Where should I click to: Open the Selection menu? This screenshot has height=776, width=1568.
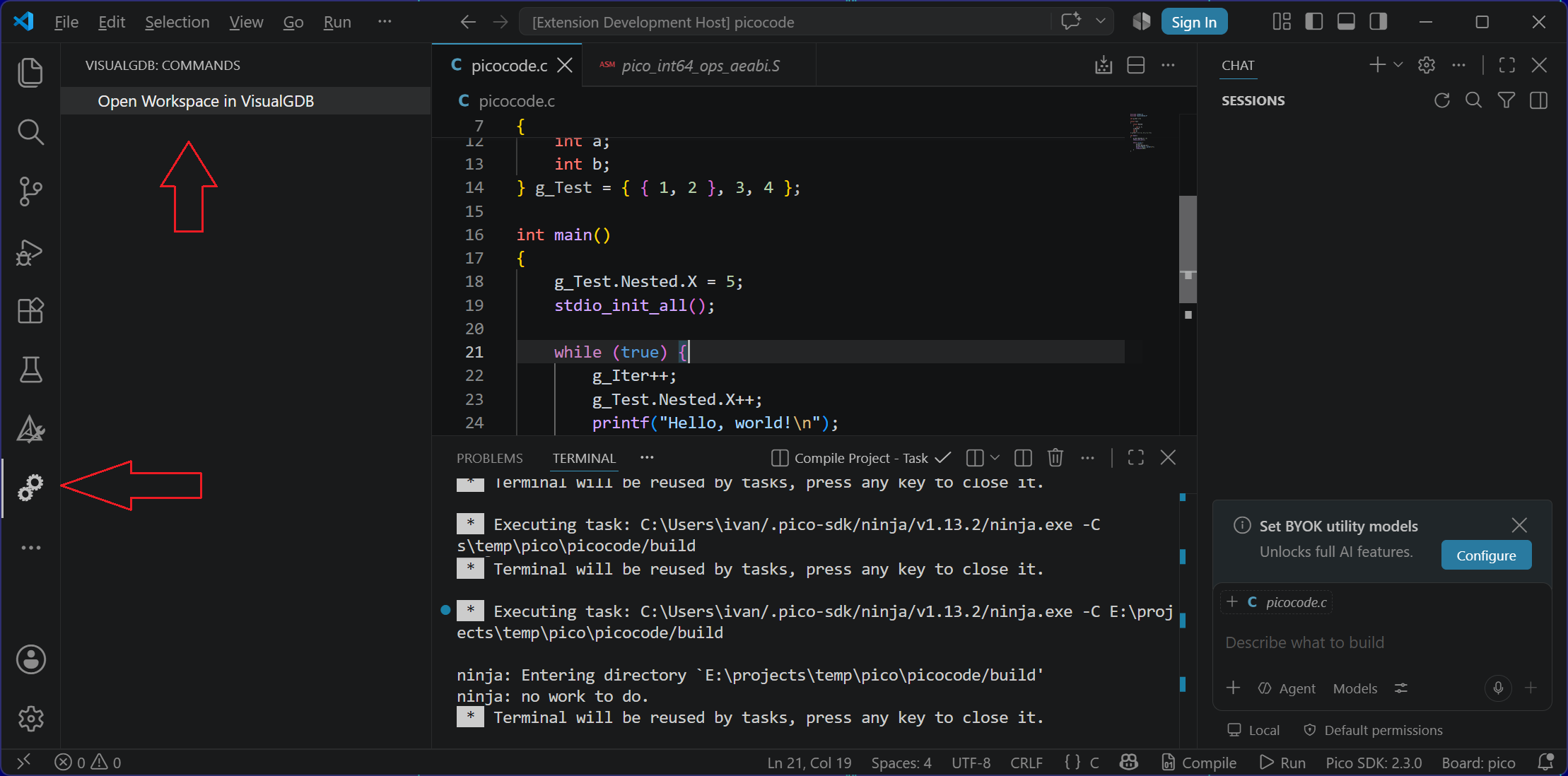click(177, 22)
